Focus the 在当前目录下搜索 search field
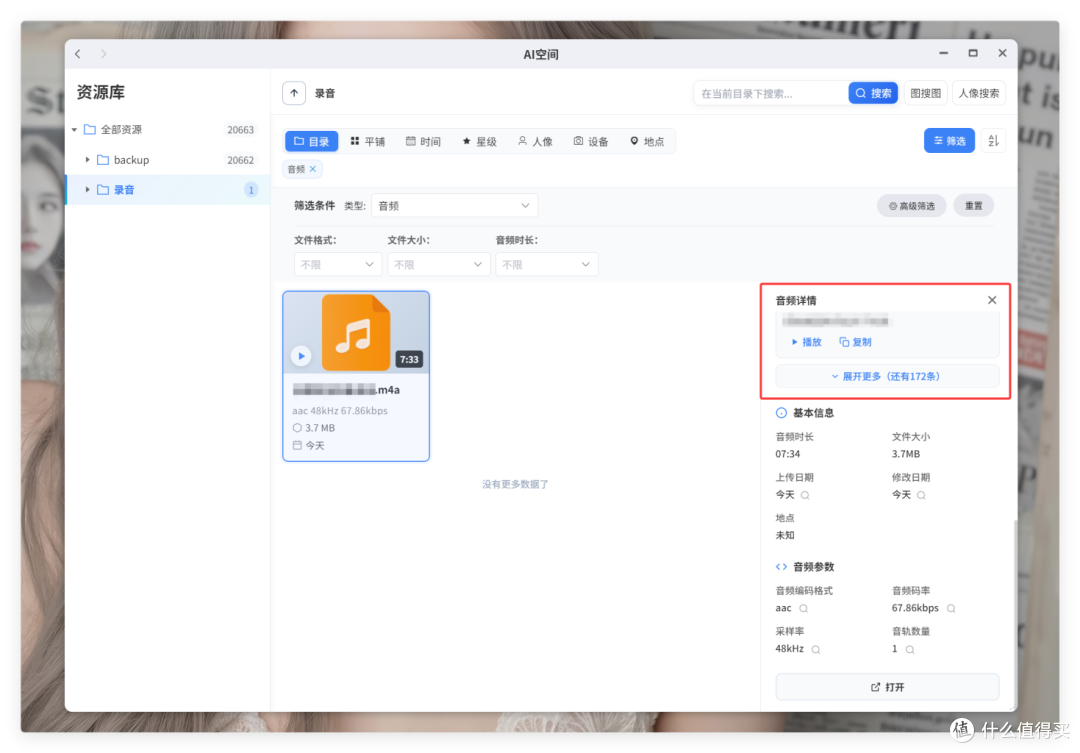The height and width of the screenshot is (753, 1080). (x=771, y=93)
